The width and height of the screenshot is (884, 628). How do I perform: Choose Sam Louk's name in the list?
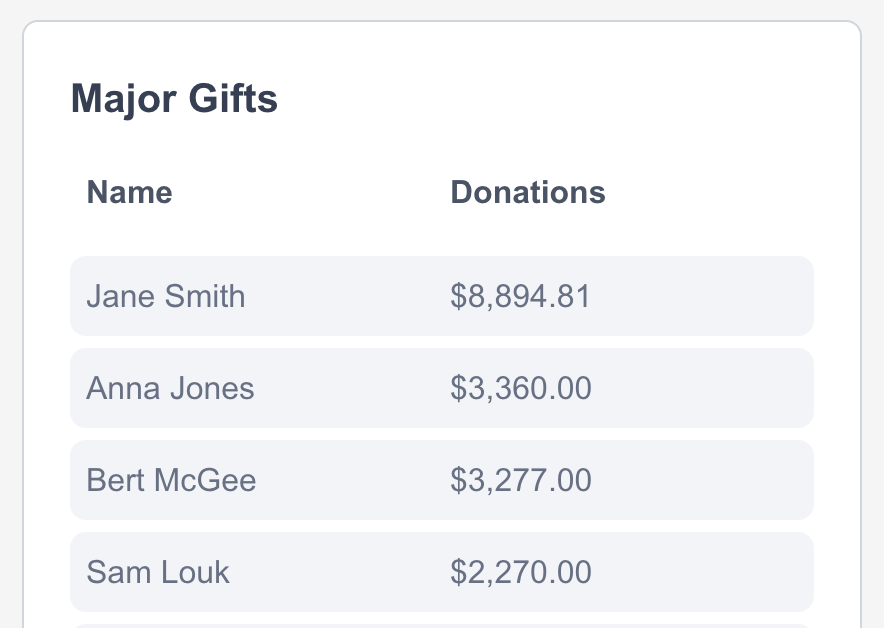(x=158, y=572)
